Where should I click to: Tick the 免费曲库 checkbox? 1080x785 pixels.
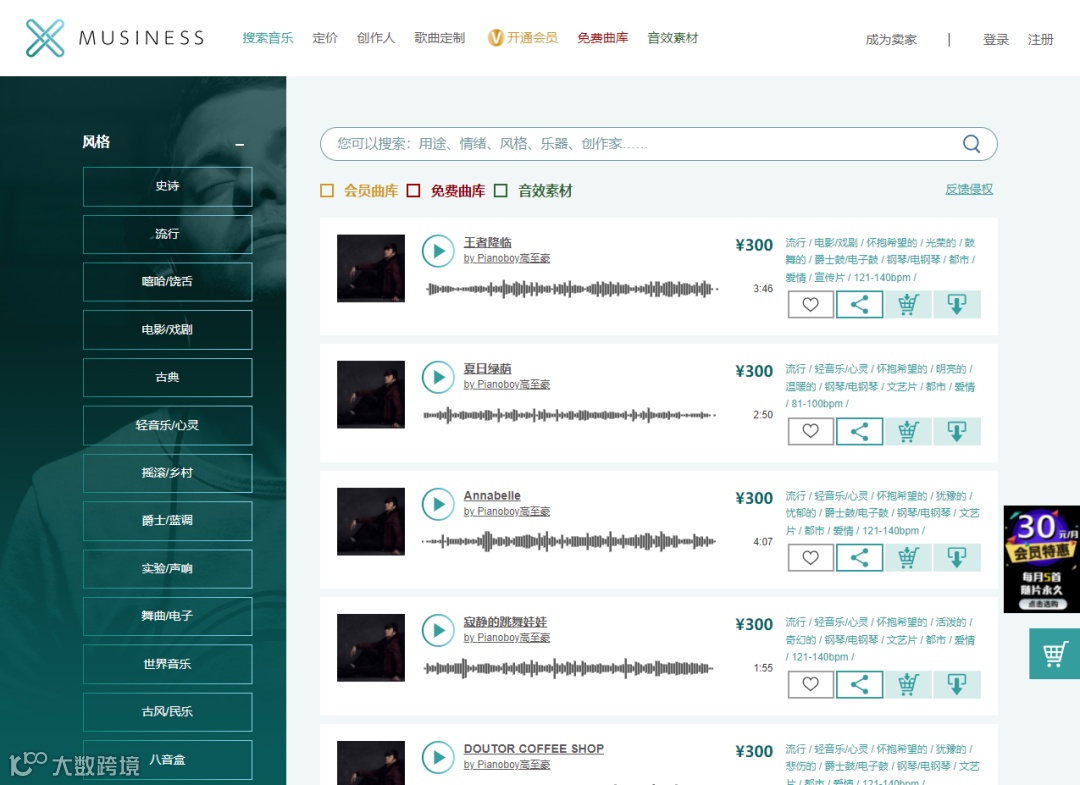413,191
